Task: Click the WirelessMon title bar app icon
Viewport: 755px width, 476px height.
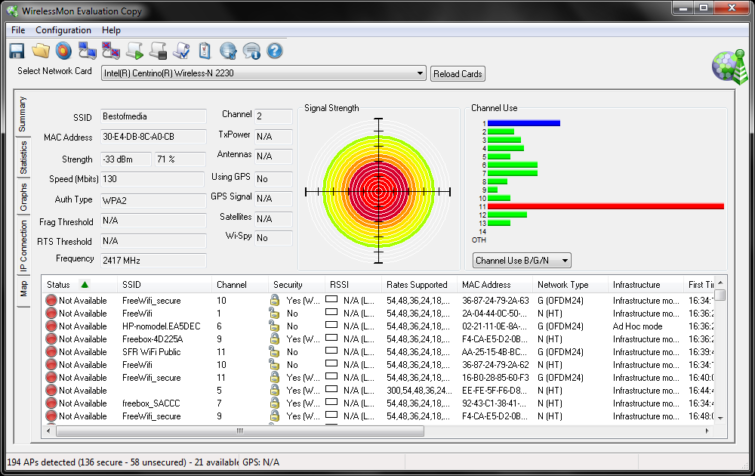Action: [12, 11]
